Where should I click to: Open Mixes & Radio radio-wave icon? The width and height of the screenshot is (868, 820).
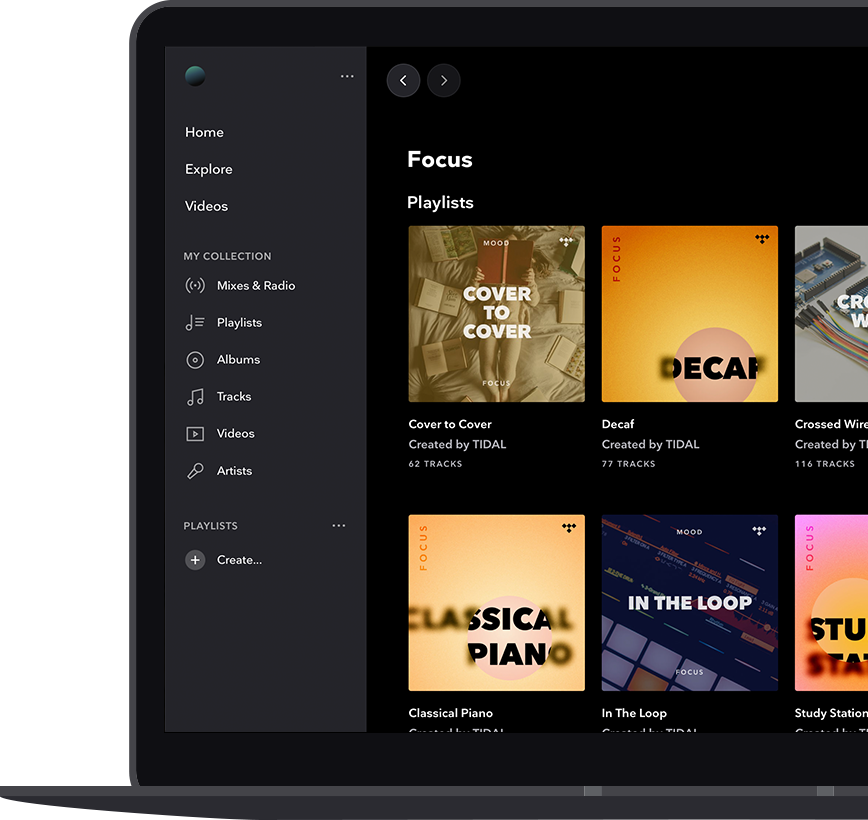click(x=195, y=286)
